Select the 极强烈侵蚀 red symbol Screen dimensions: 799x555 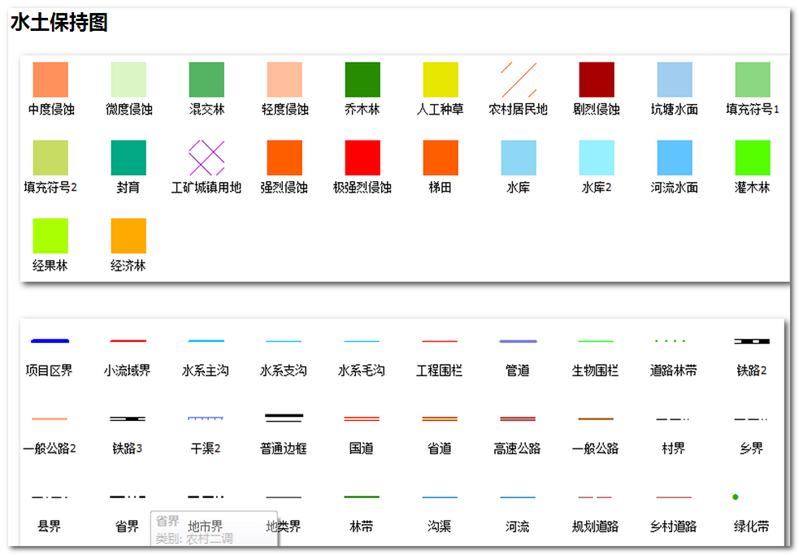point(362,157)
